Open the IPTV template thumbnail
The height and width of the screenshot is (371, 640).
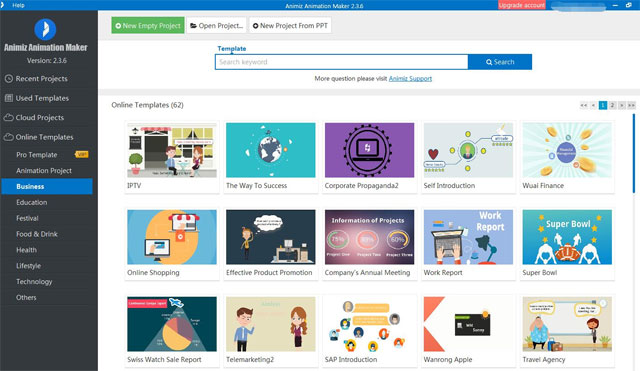click(172, 150)
